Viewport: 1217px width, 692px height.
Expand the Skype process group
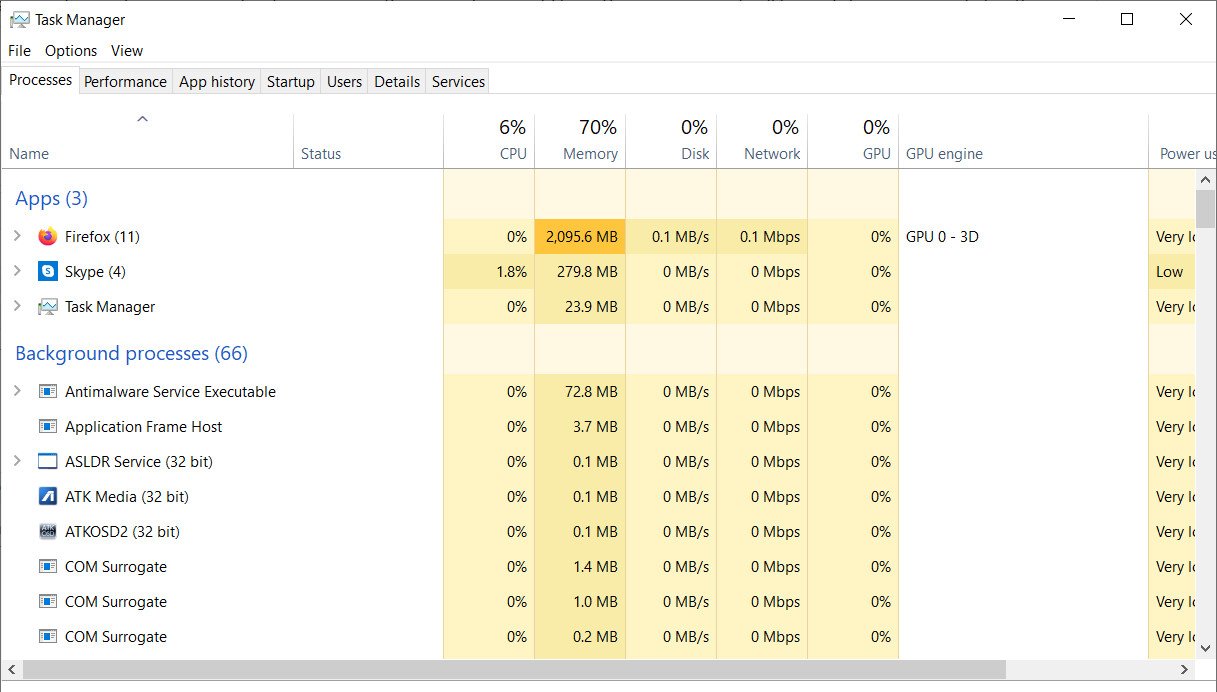click(x=17, y=272)
